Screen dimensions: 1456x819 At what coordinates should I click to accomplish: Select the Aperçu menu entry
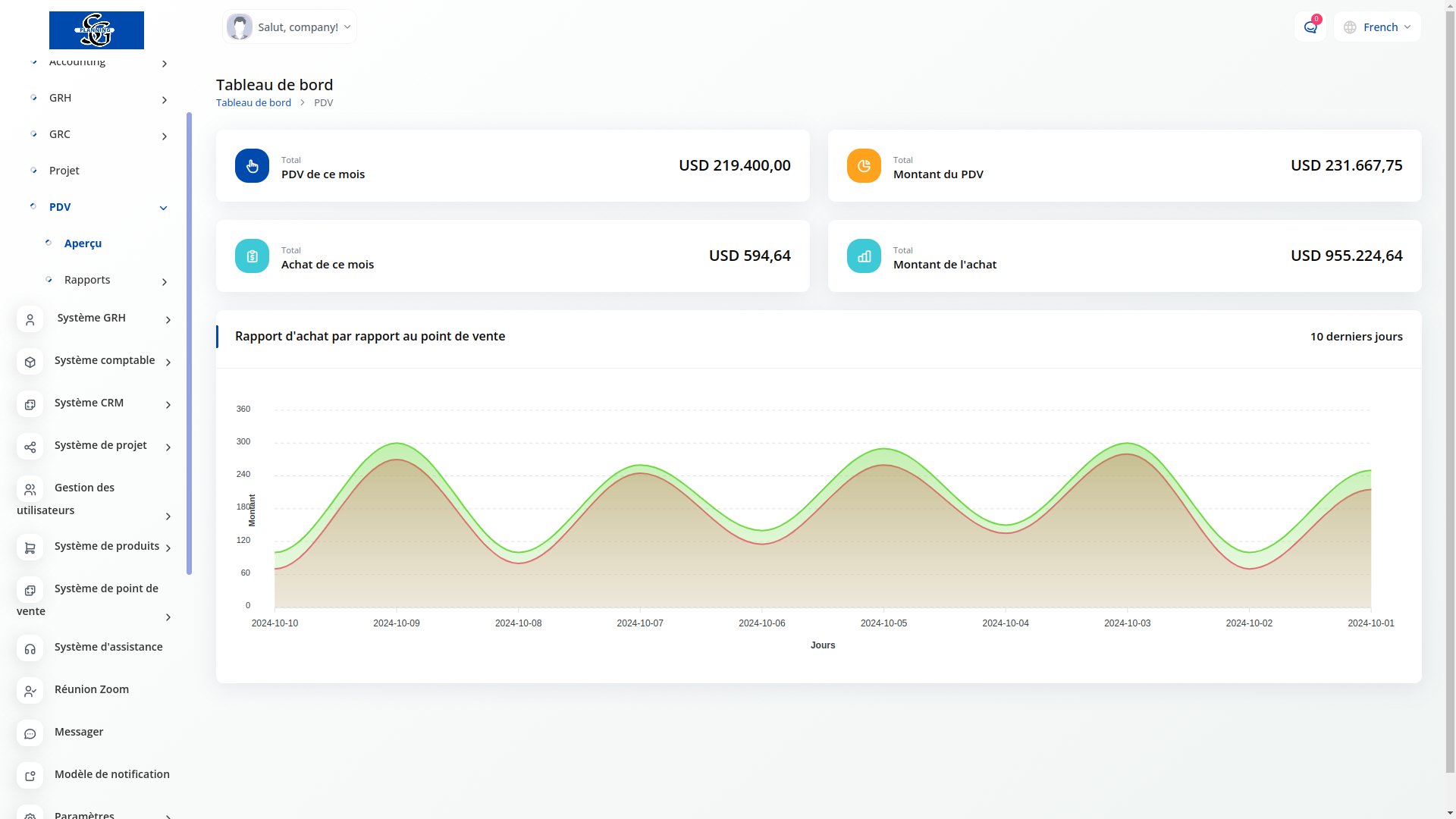[x=83, y=243]
